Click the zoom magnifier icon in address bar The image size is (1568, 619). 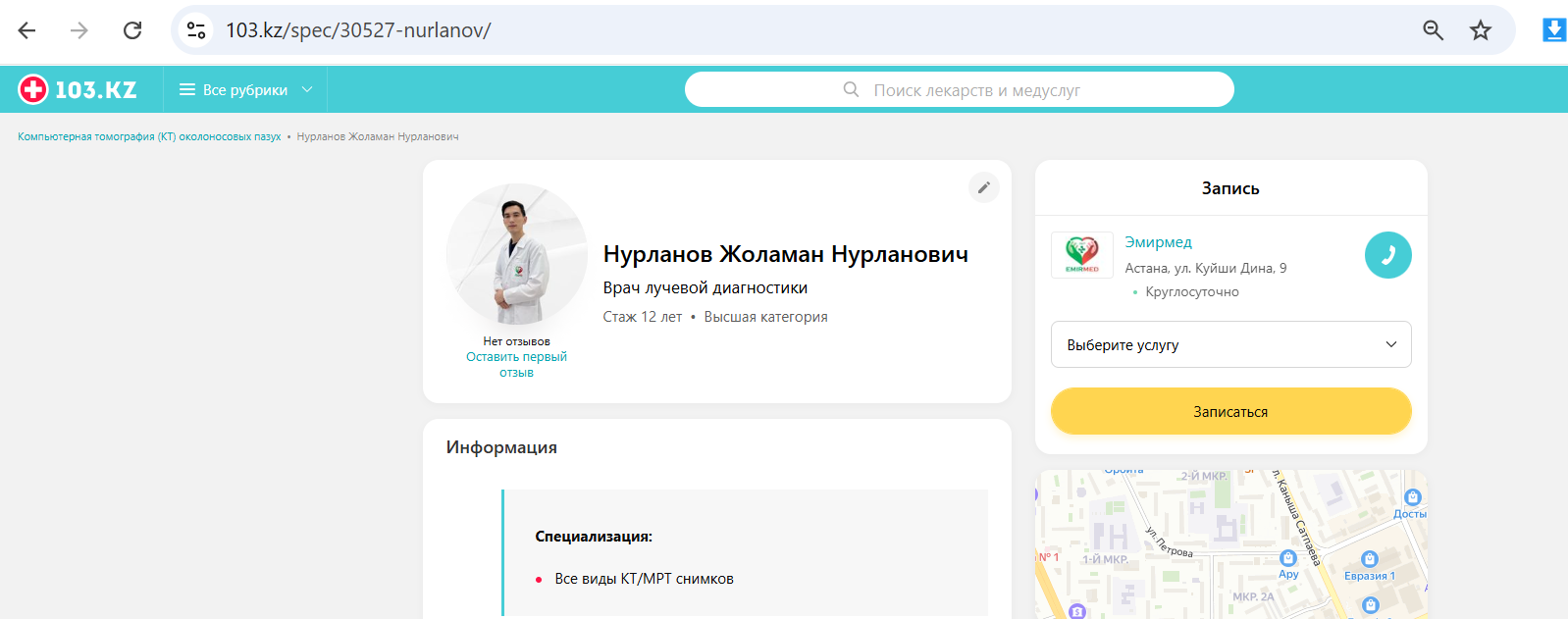(x=1434, y=30)
